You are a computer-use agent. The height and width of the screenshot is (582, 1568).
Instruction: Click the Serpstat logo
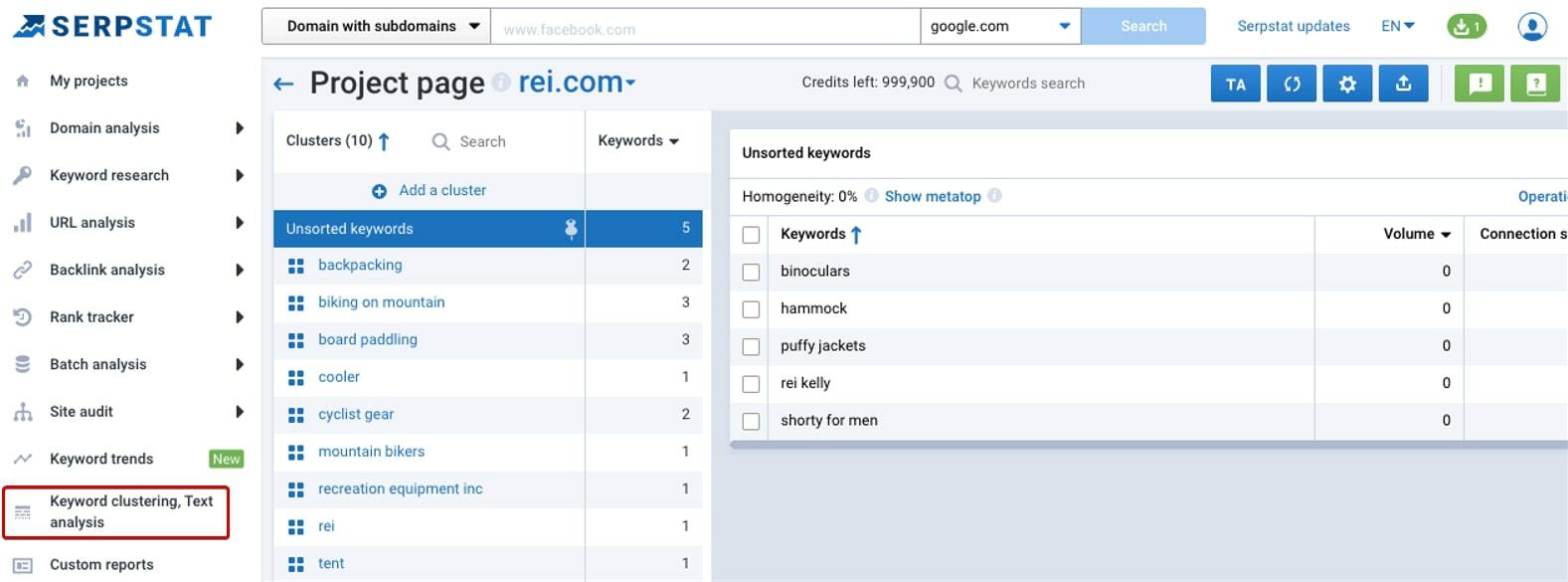point(112,26)
